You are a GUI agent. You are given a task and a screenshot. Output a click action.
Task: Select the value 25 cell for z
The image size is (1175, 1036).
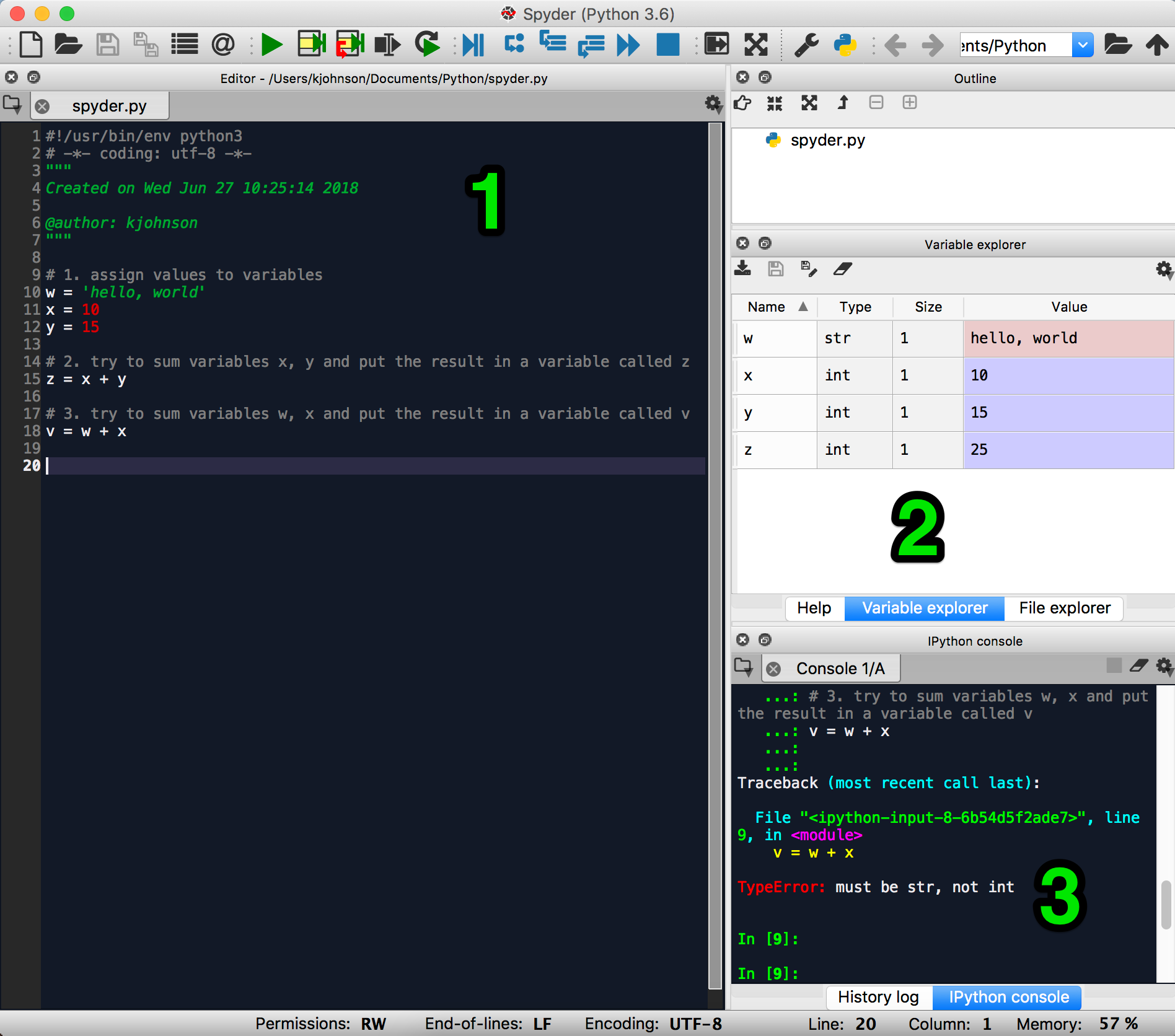pyautogui.click(x=1069, y=450)
